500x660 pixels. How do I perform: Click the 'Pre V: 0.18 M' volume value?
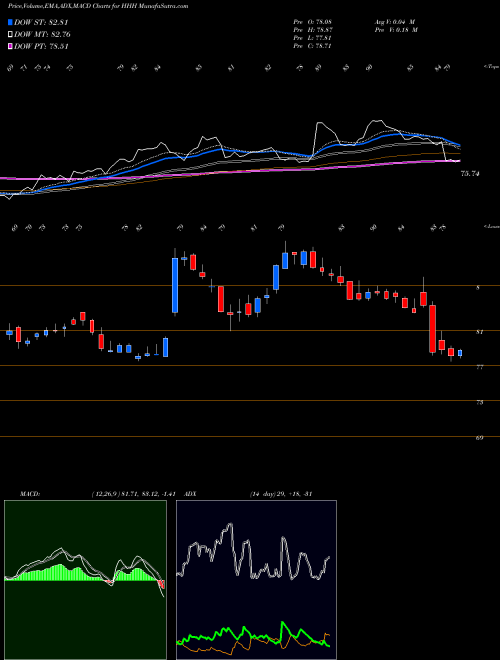pyautogui.click(x=395, y=30)
